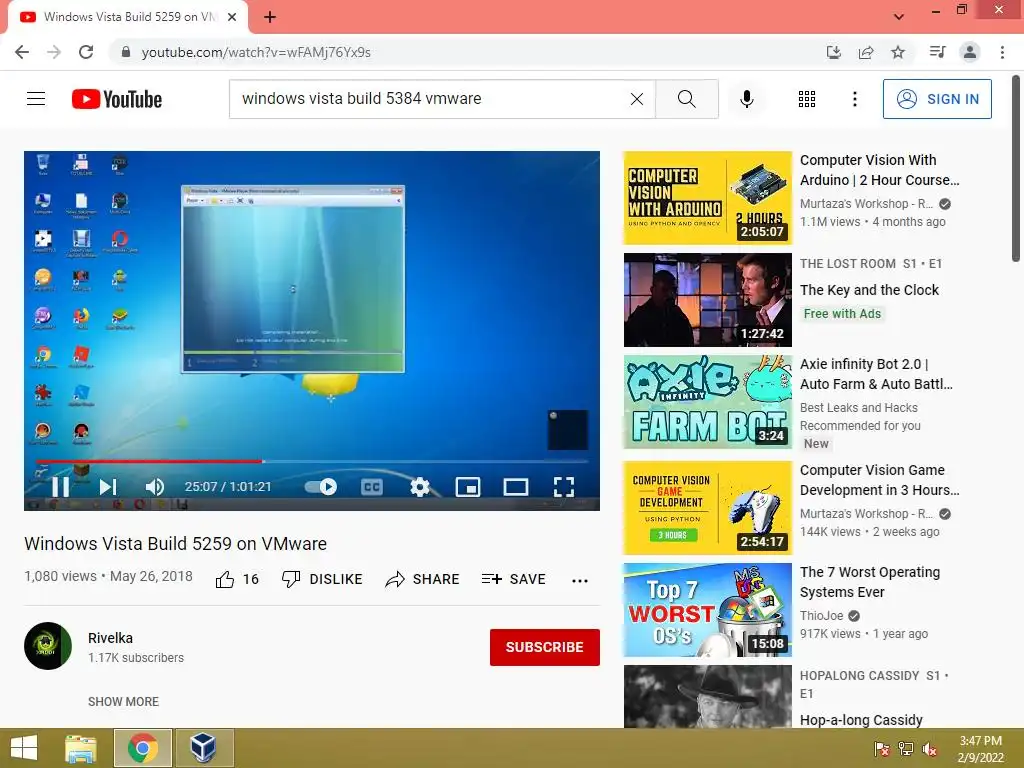Go forward in browser
Screen dimensions: 1024x768
(54, 52)
